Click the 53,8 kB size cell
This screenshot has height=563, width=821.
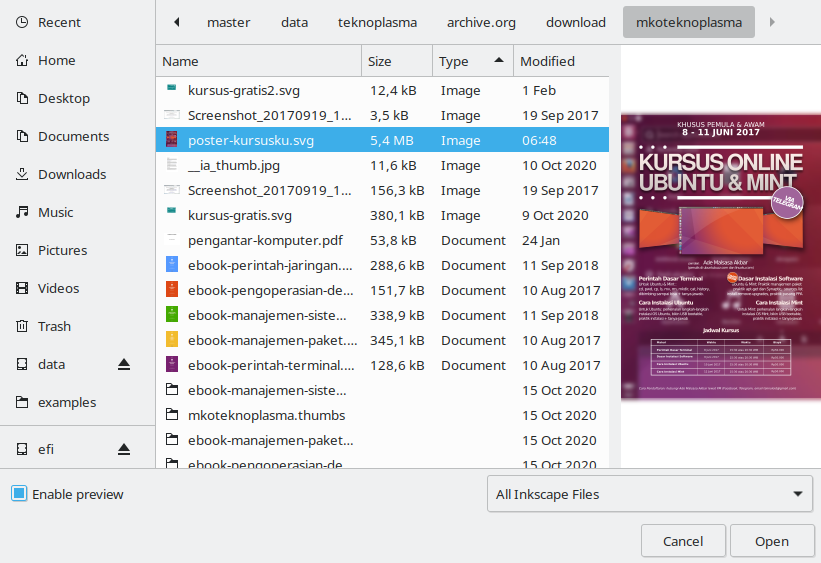click(393, 240)
